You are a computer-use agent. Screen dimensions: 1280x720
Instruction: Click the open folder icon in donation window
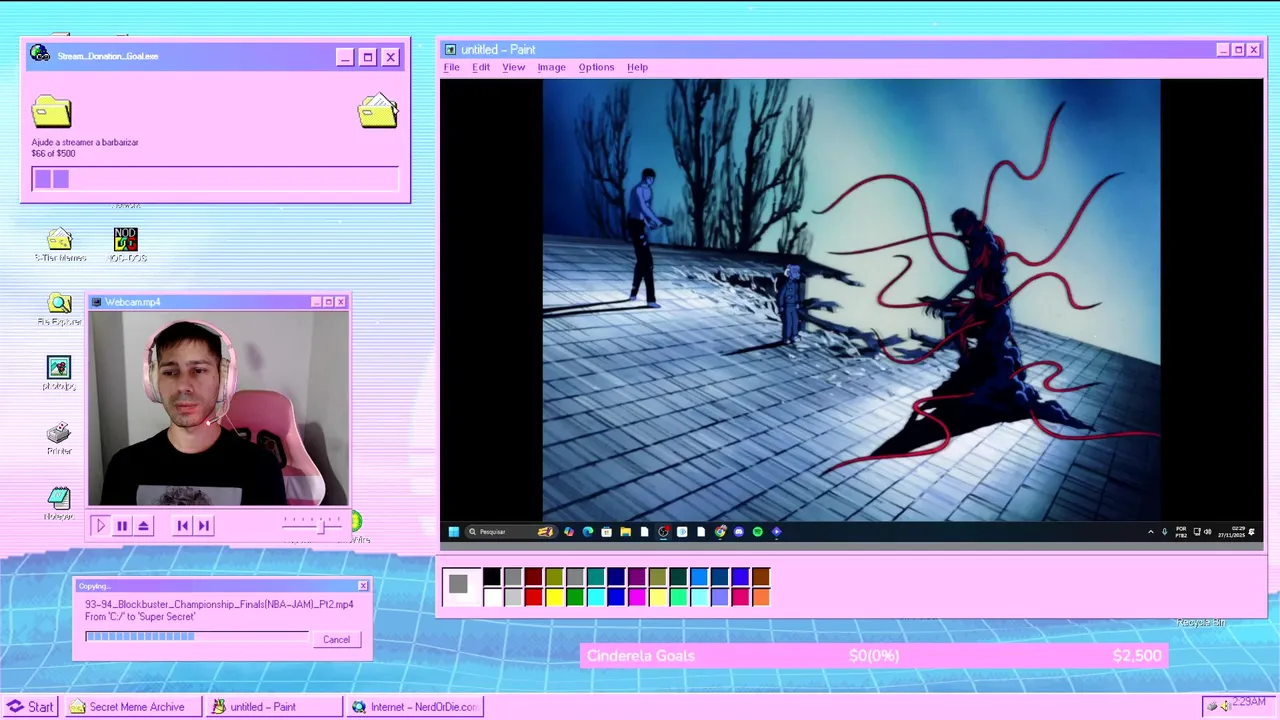click(378, 110)
